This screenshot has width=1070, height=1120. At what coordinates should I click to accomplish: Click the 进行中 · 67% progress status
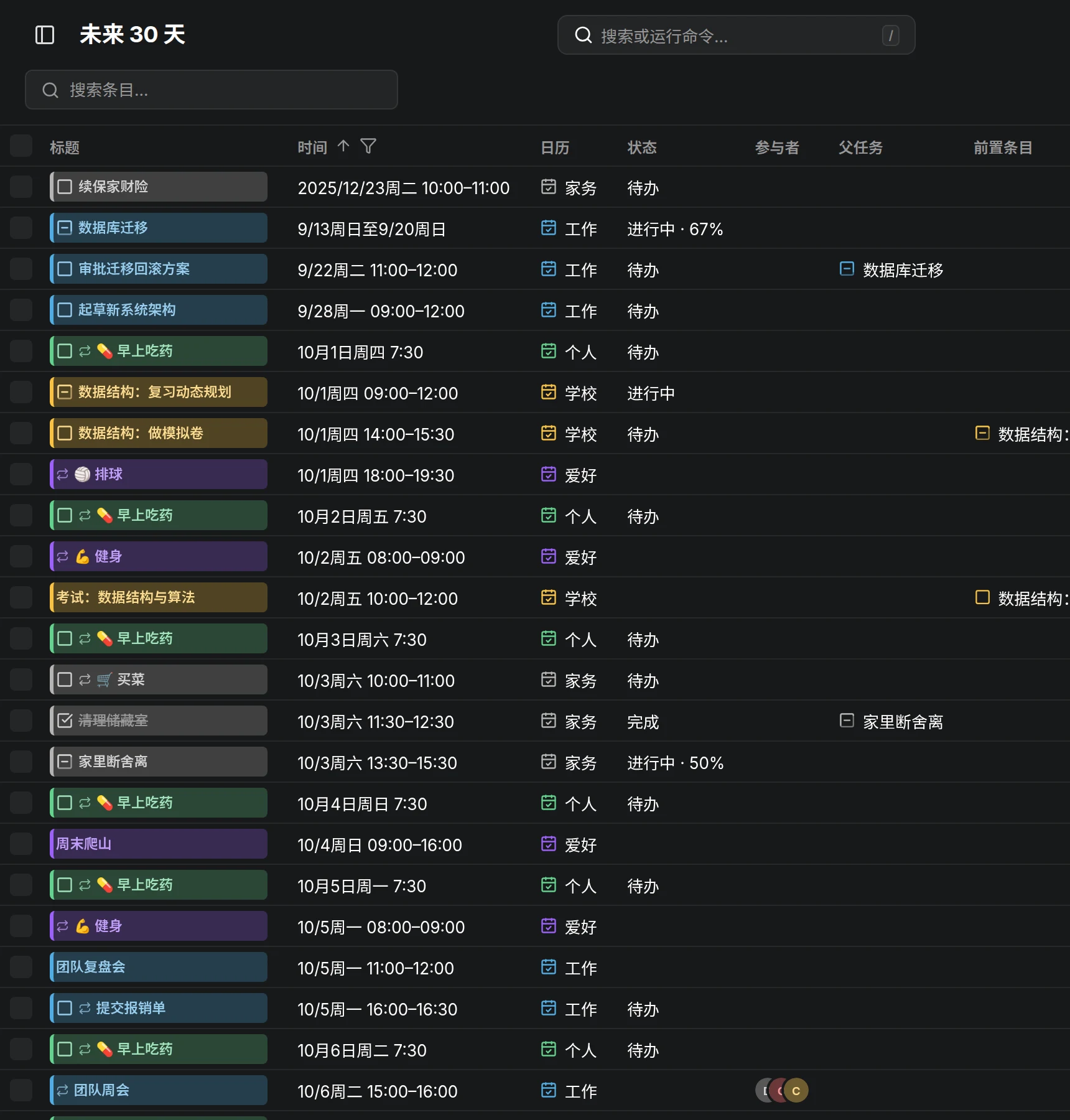(x=675, y=229)
